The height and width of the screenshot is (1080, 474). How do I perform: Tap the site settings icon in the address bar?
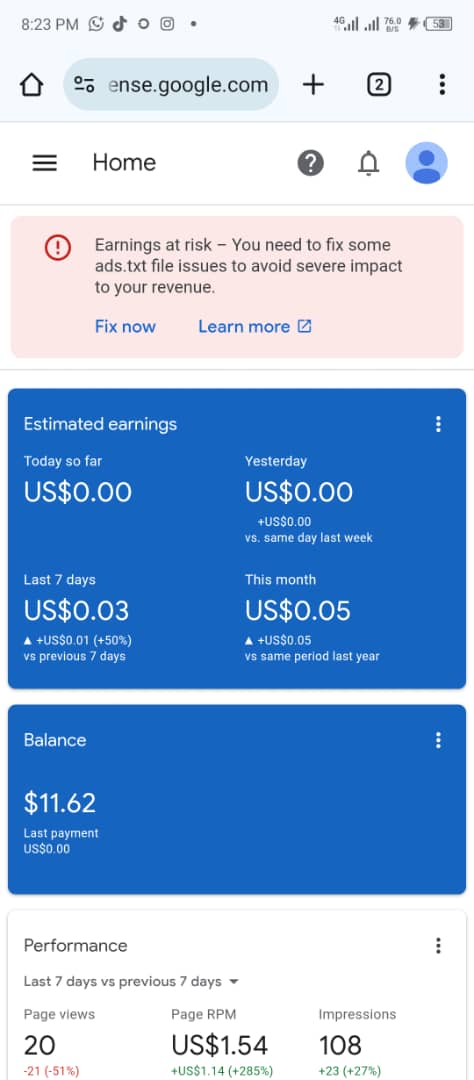click(x=84, y=85)
